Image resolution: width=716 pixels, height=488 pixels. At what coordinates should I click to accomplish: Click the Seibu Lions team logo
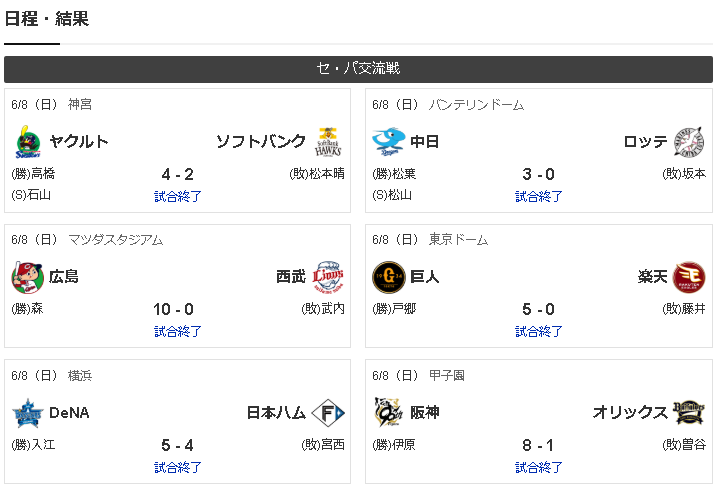tap(328, 277)
